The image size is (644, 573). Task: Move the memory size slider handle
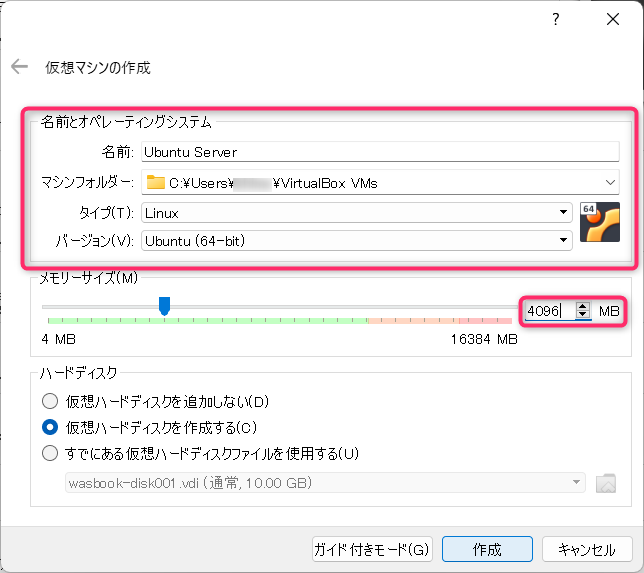click(x=164, y=306)
